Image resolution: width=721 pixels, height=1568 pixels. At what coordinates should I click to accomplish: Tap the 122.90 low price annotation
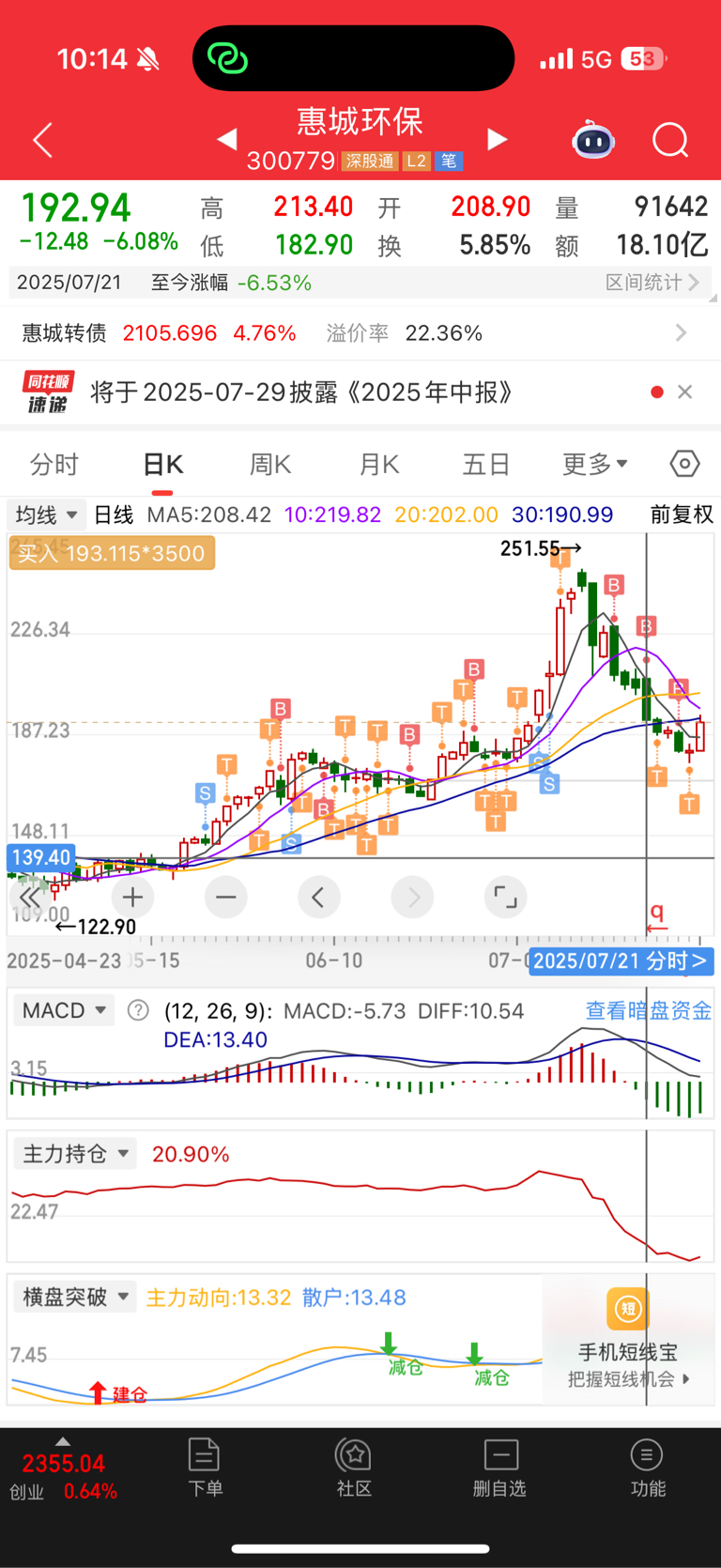pyautogui.click(x=96, y=927)
